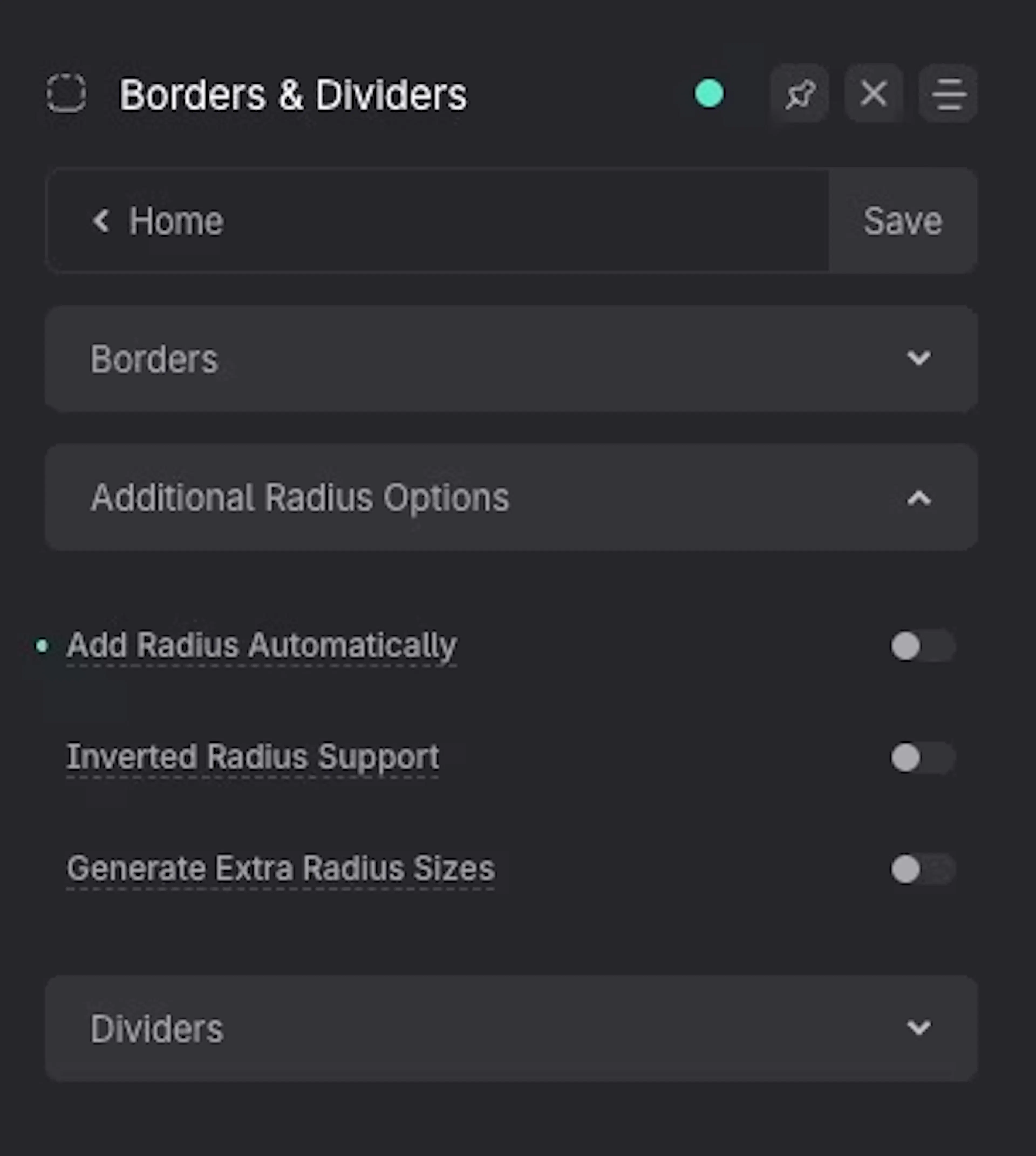Click the green status dot in header
Image resolution: width=1036 pixels, height=1156 pixels.
pyautogui.click(x=709, y=93)
